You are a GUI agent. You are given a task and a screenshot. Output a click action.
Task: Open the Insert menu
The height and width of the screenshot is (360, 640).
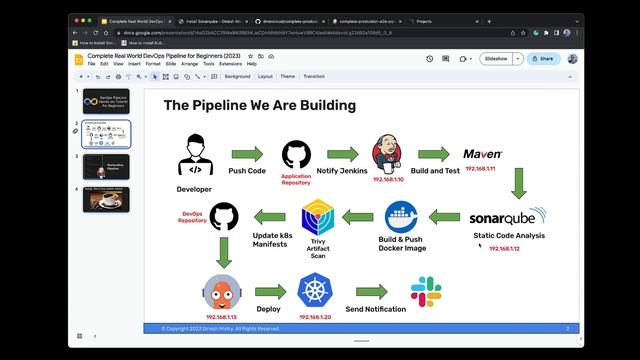pos(134,64)
